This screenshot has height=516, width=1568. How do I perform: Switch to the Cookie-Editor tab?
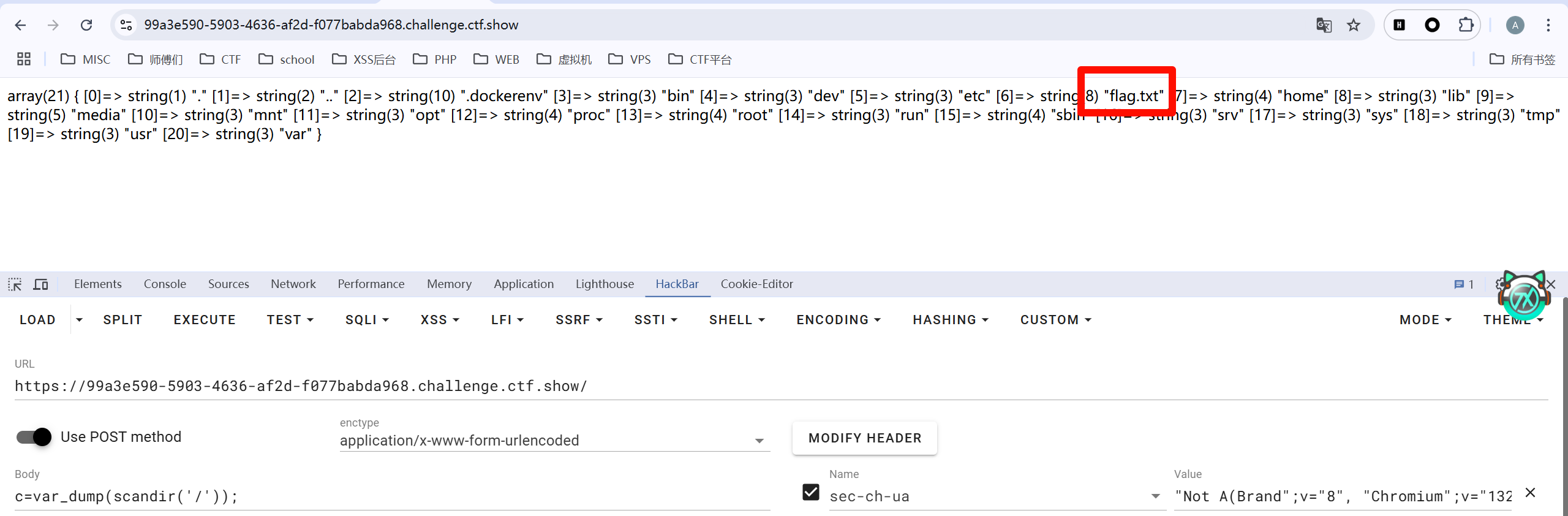pyautogui.click(x=756, y=284)
